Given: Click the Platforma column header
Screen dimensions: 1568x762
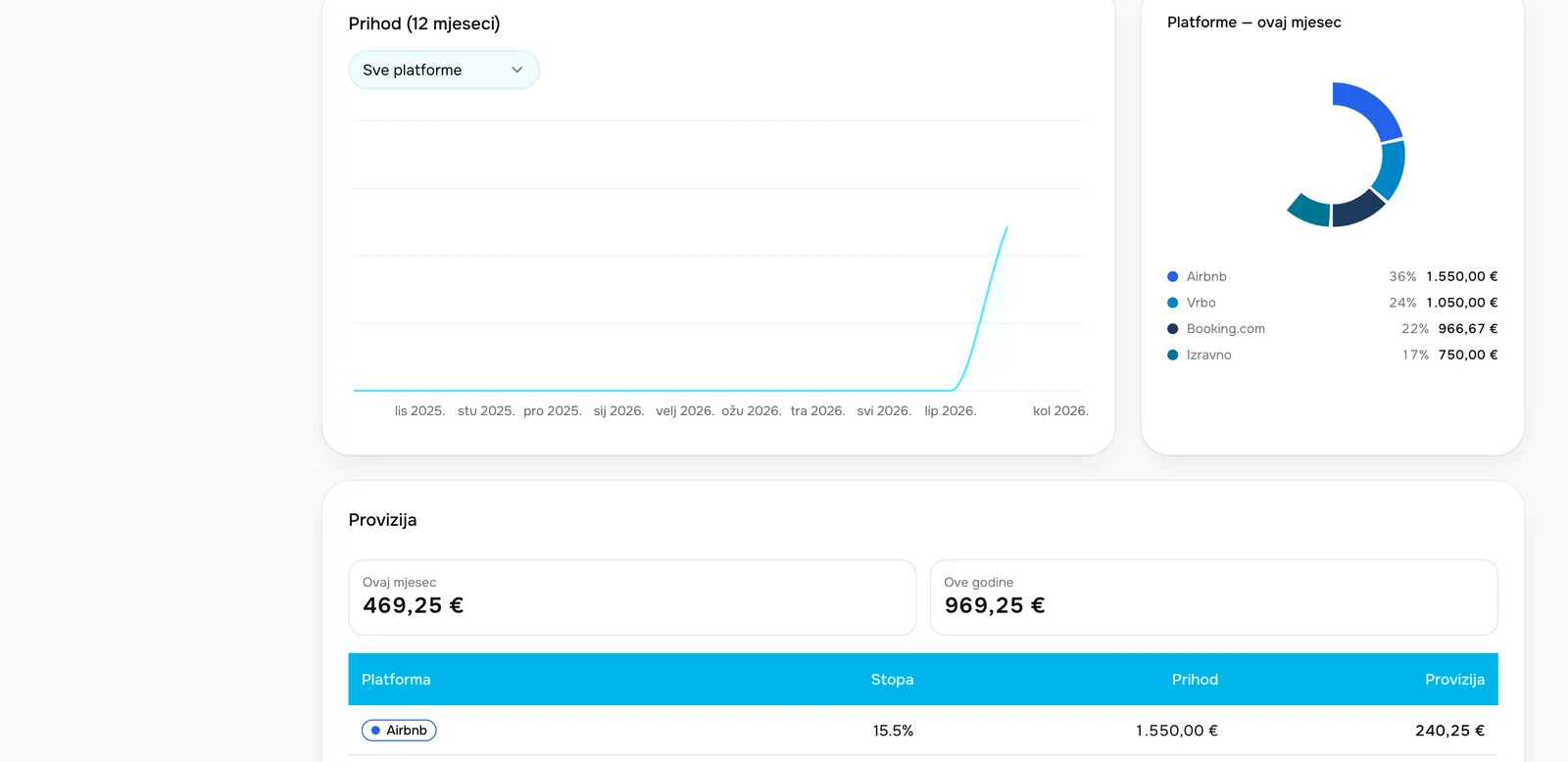Looking at the screenshot, I should coord(396,680).
